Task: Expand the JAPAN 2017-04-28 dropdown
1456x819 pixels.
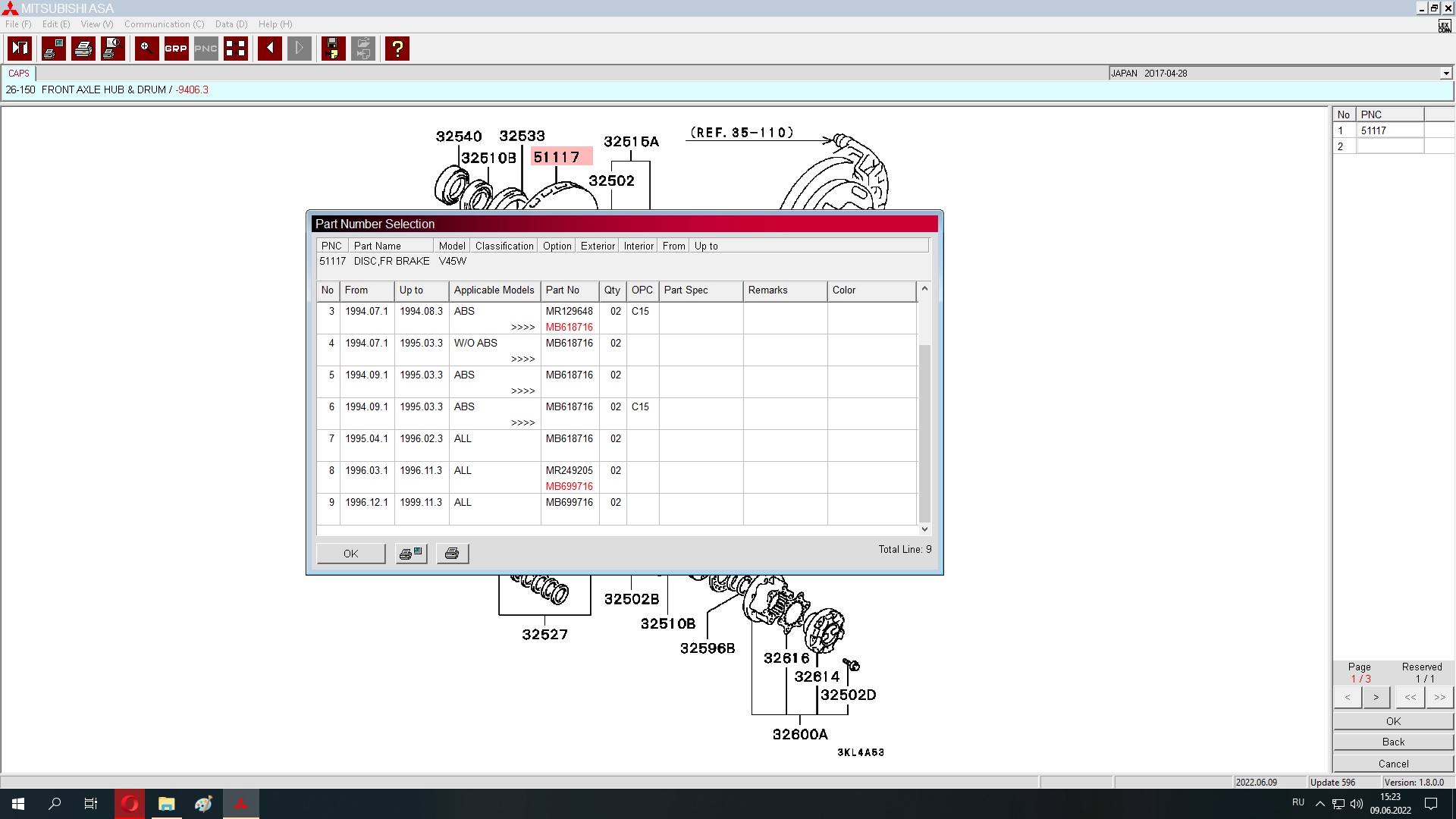Action: (1445, 74)
